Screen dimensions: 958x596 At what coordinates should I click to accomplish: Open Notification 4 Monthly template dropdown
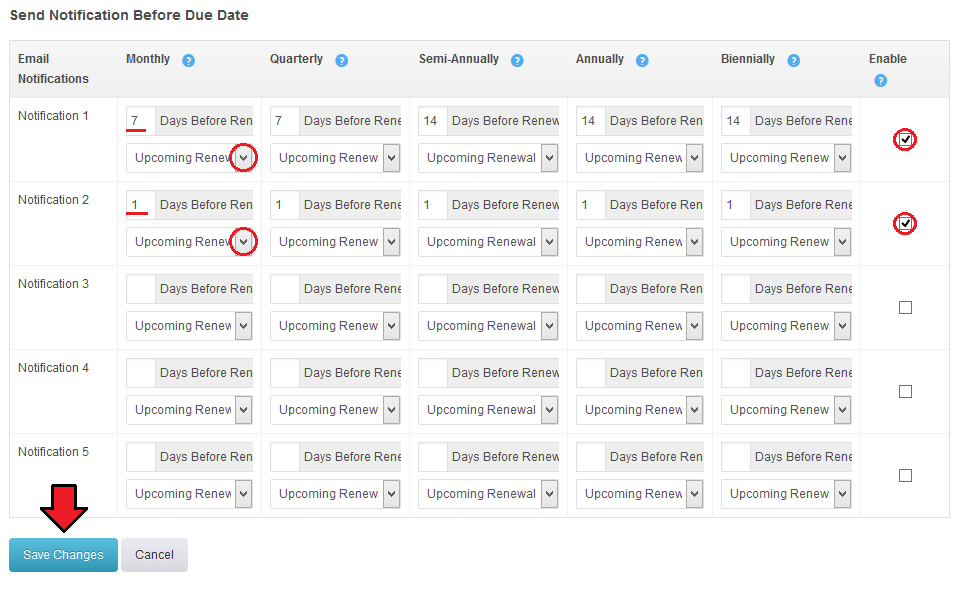pos(189,410)
